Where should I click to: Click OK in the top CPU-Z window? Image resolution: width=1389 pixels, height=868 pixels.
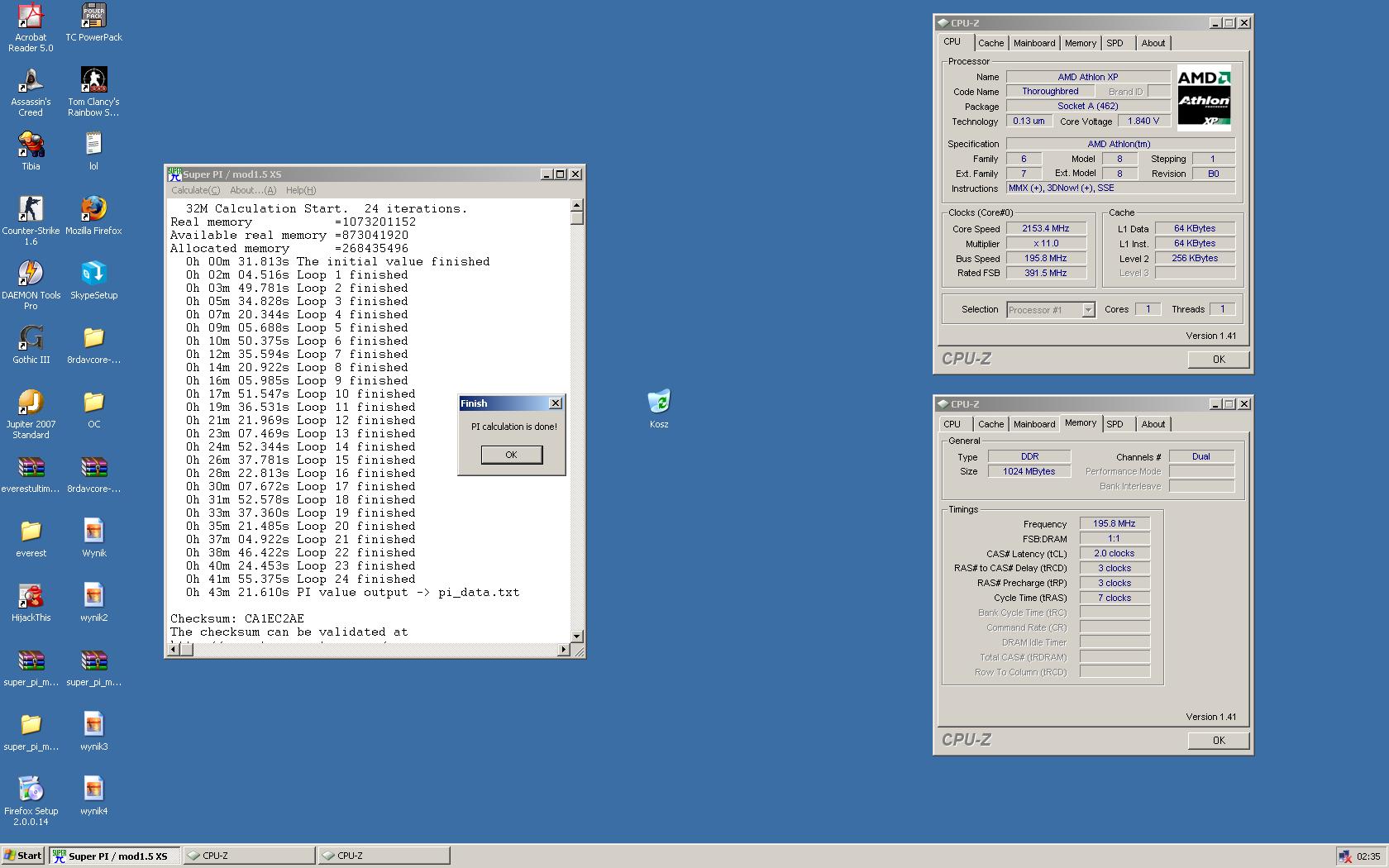click(1219, 360)
